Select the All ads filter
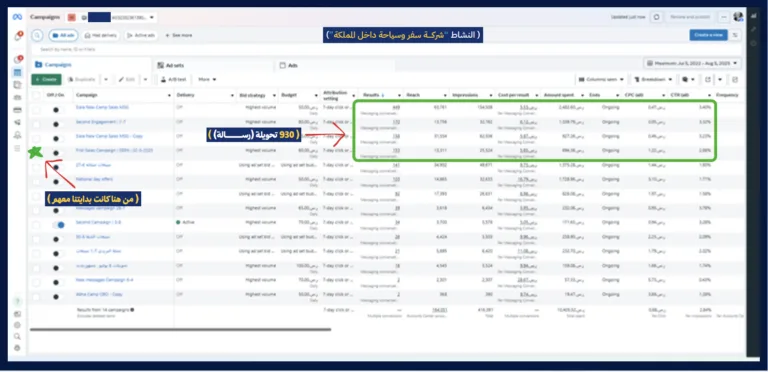This screenshot has width=768, height=372. coord(63,35)
